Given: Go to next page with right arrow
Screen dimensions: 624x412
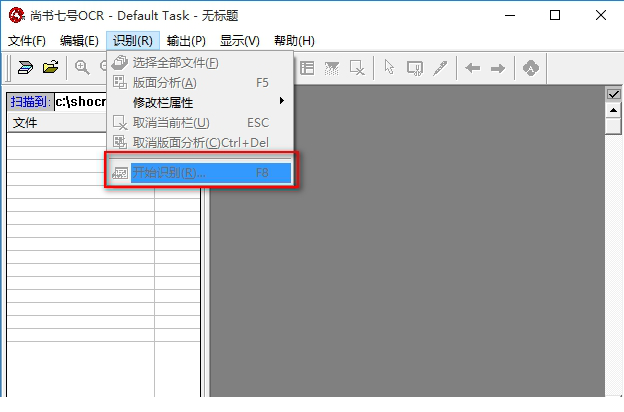Looking at the screenshot, I should 498,68.
